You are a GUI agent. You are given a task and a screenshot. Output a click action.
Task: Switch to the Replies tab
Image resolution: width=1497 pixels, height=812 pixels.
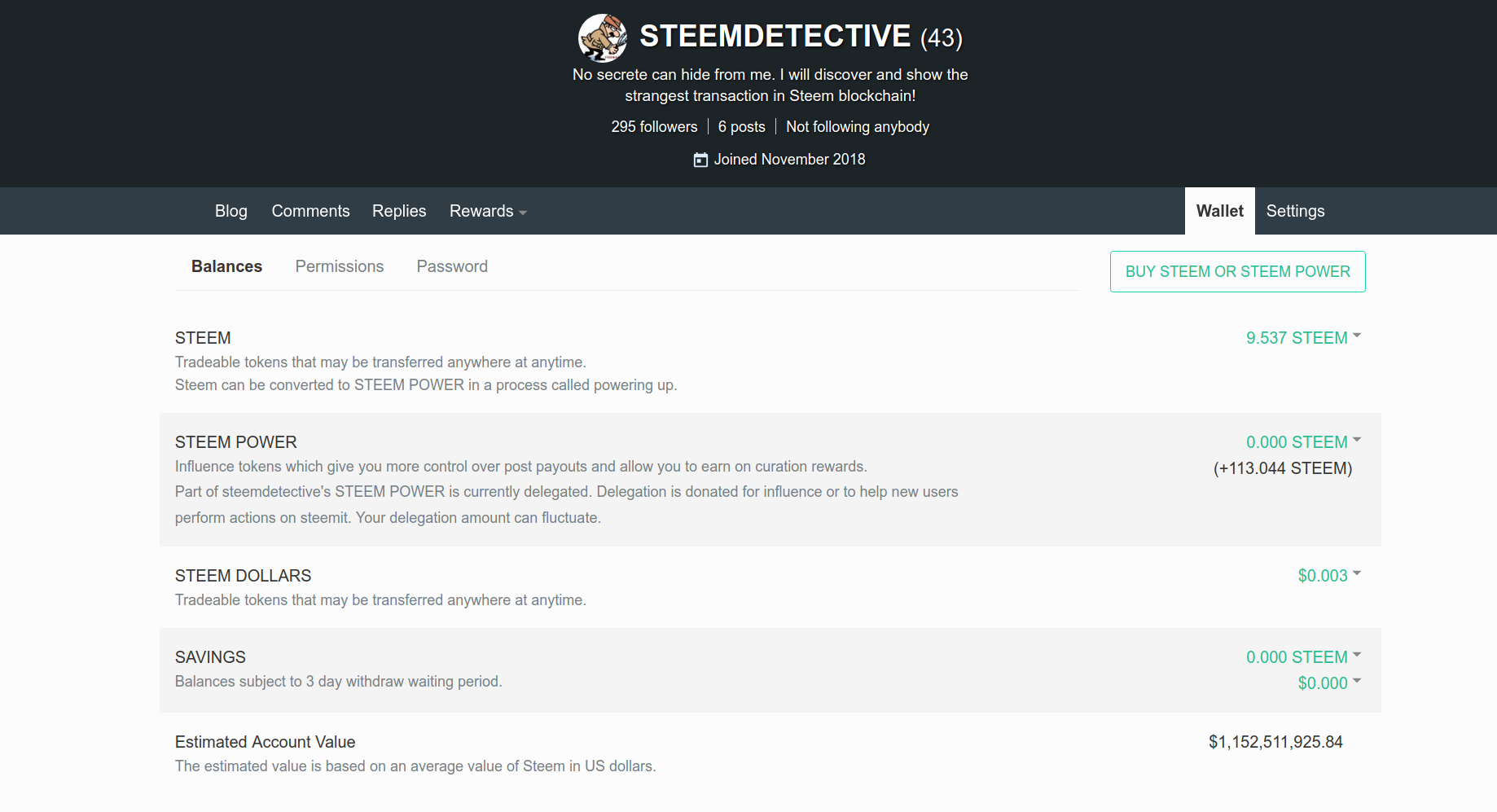399,211
